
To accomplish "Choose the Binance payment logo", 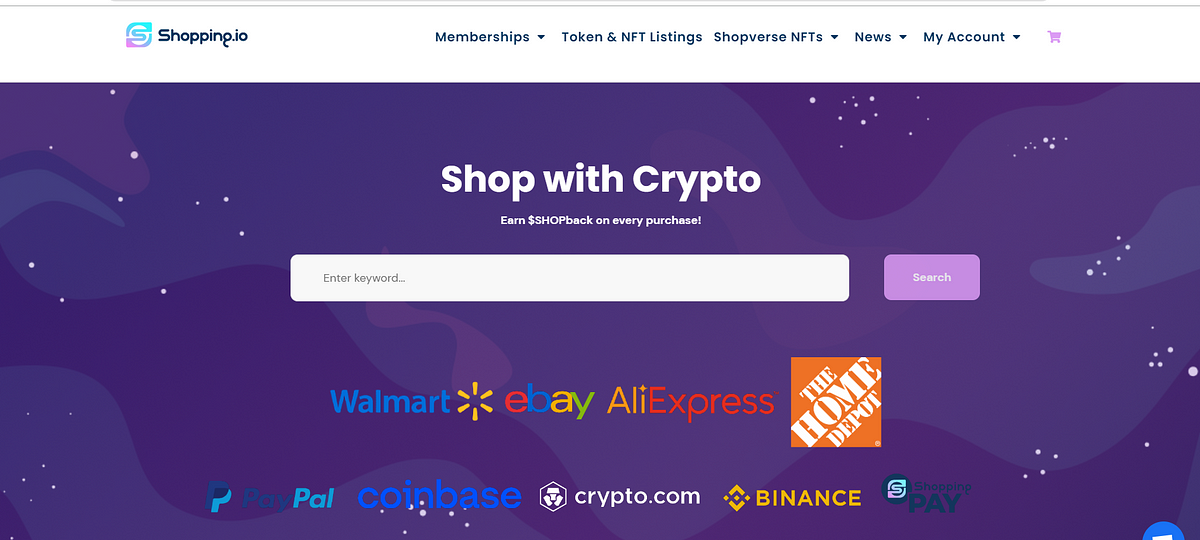I will coord(792,497).
